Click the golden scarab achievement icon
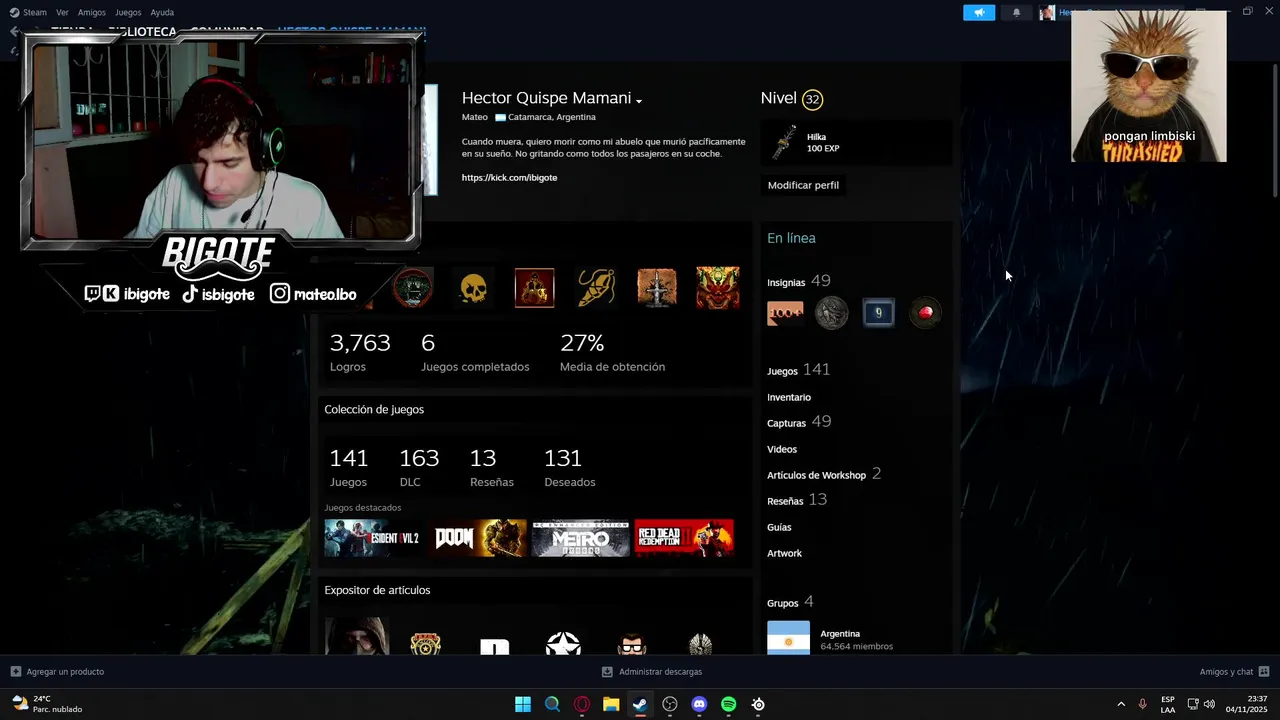 (596, 288)
